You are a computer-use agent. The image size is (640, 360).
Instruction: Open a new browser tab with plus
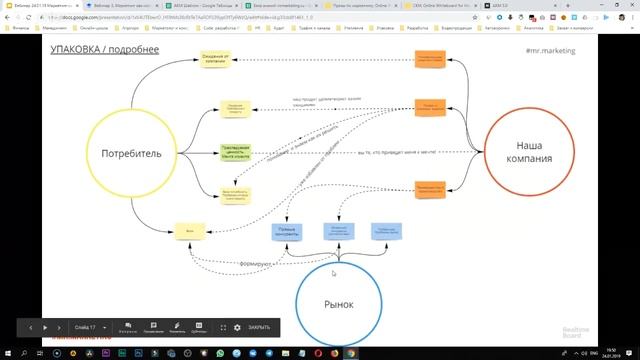click(x=568, y=6)
